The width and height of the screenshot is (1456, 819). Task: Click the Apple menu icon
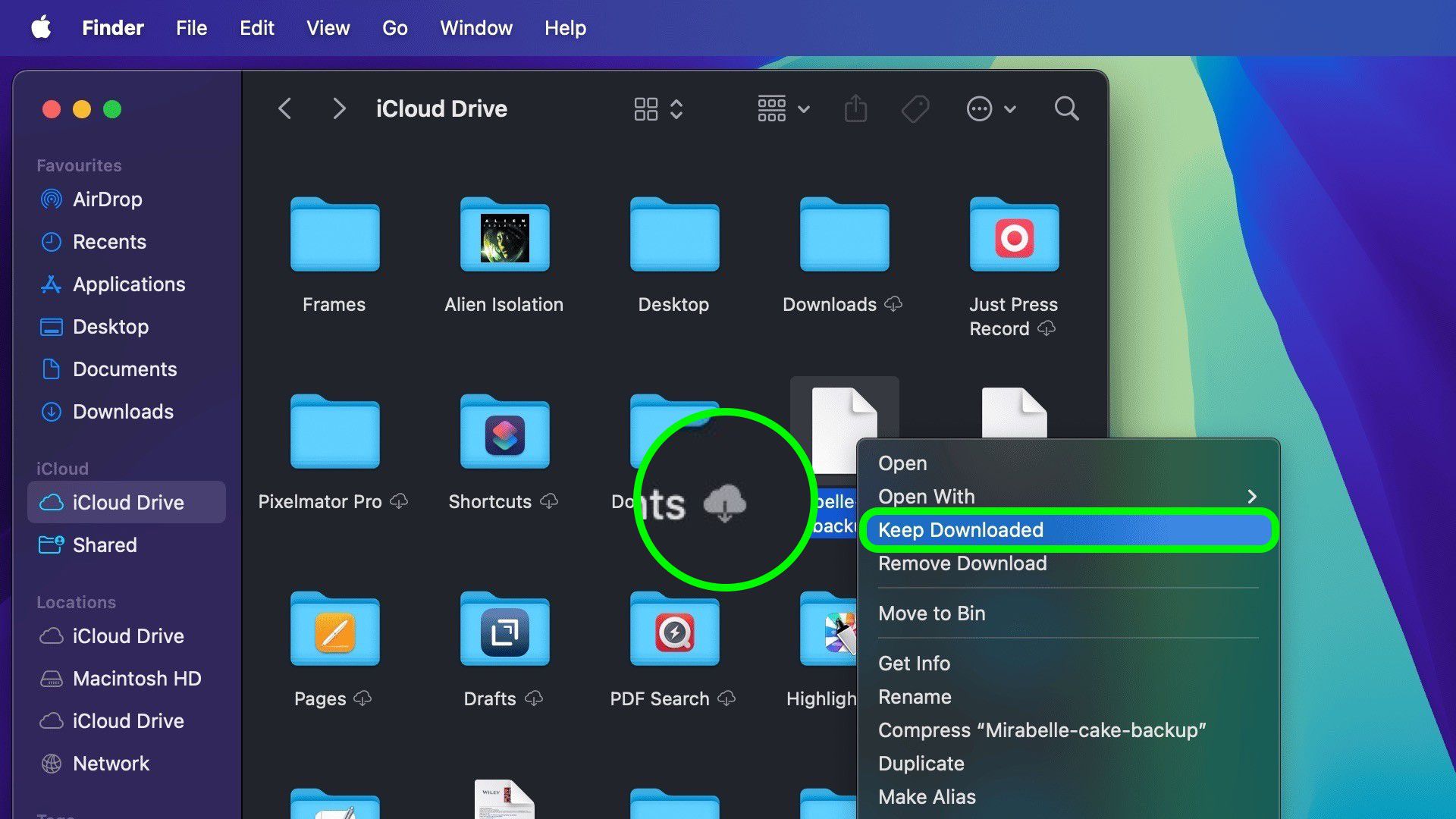point(42,28)
